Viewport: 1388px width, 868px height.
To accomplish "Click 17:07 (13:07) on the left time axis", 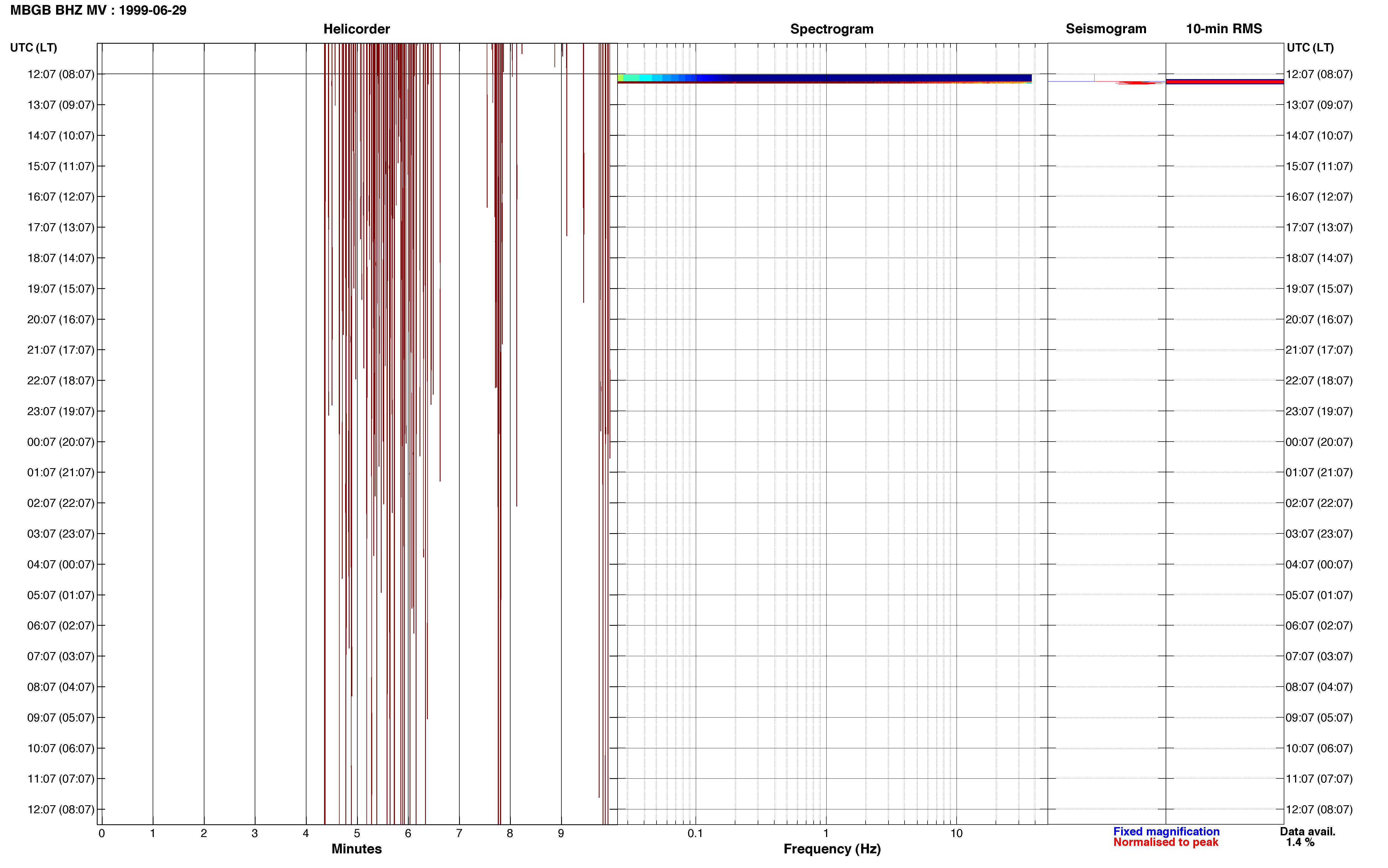I will [61, 227].
